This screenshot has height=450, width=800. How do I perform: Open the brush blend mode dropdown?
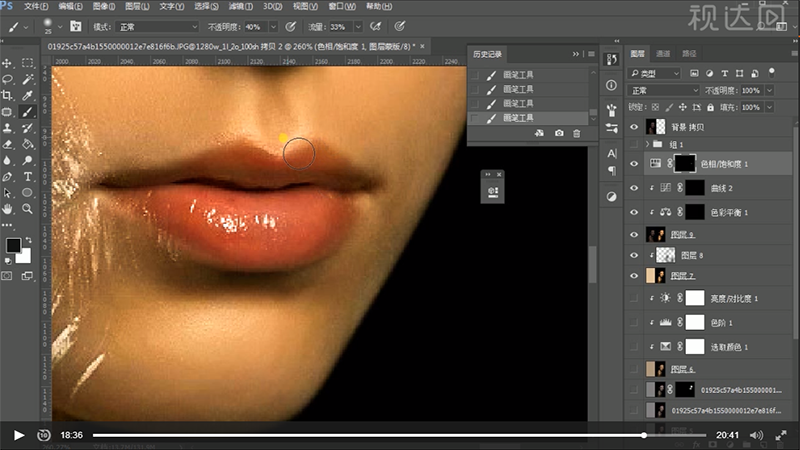(157, 27)
